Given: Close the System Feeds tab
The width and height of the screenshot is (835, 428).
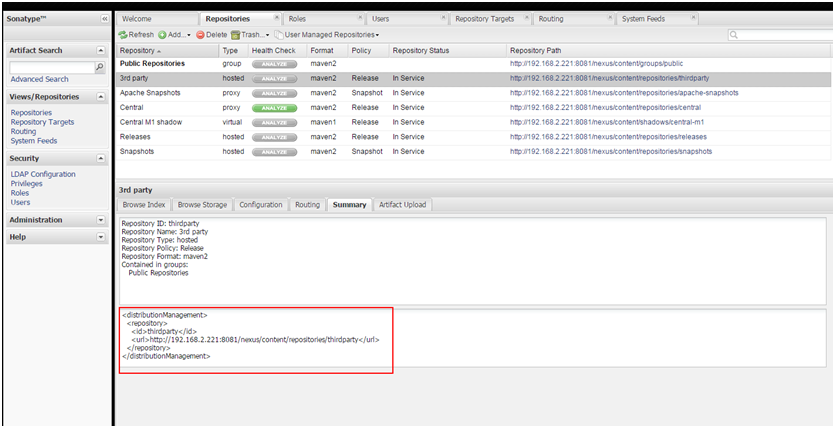Looking at the screenshot, I should point(693,17).
